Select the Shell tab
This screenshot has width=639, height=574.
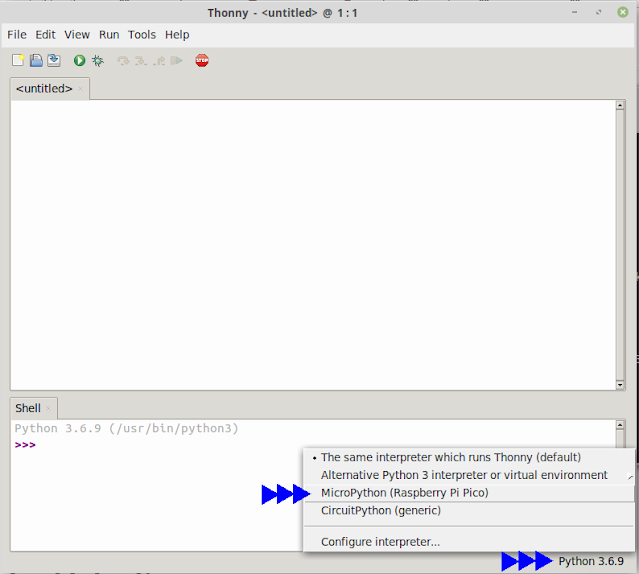(28, 408)
